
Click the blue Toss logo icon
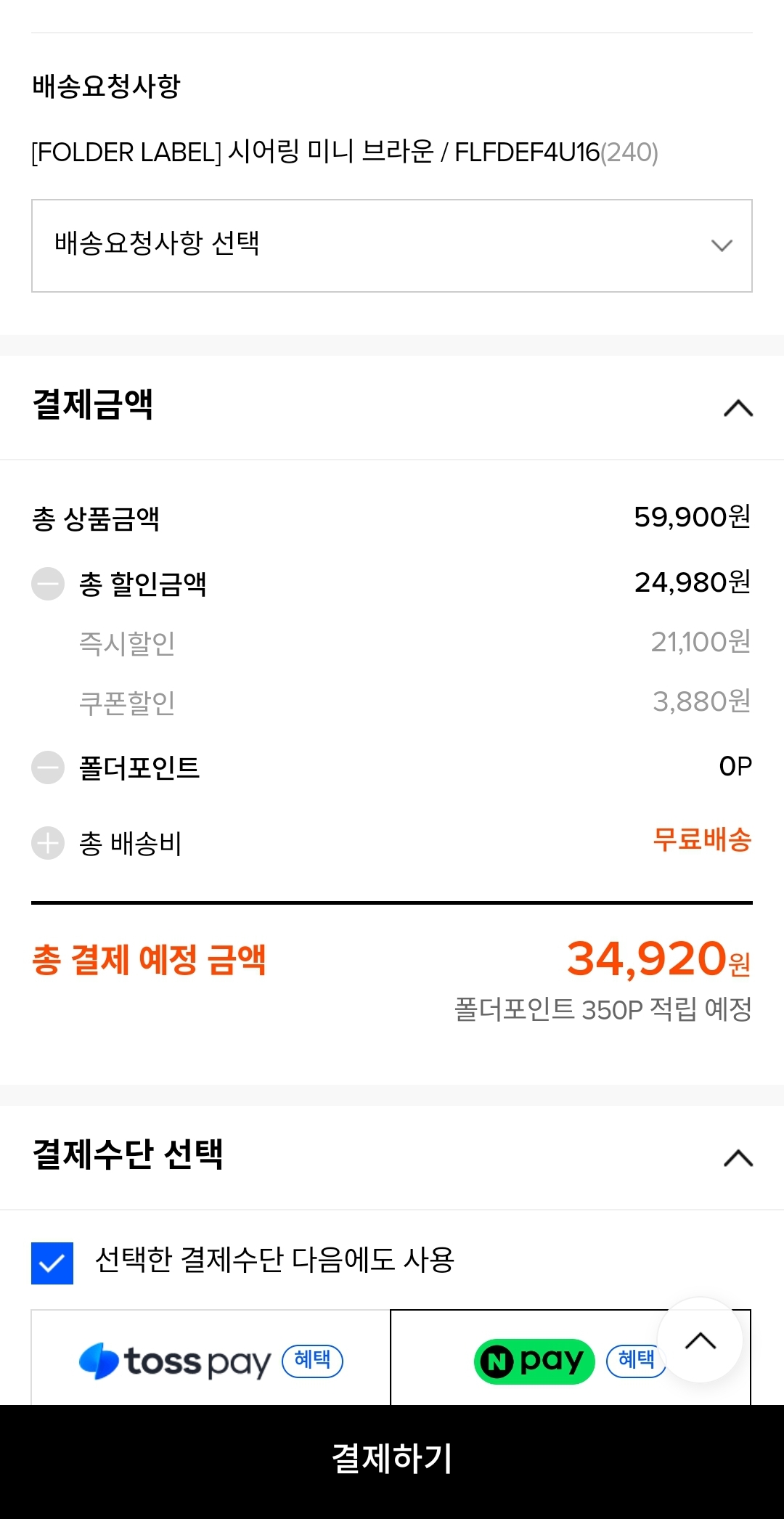99,1361
